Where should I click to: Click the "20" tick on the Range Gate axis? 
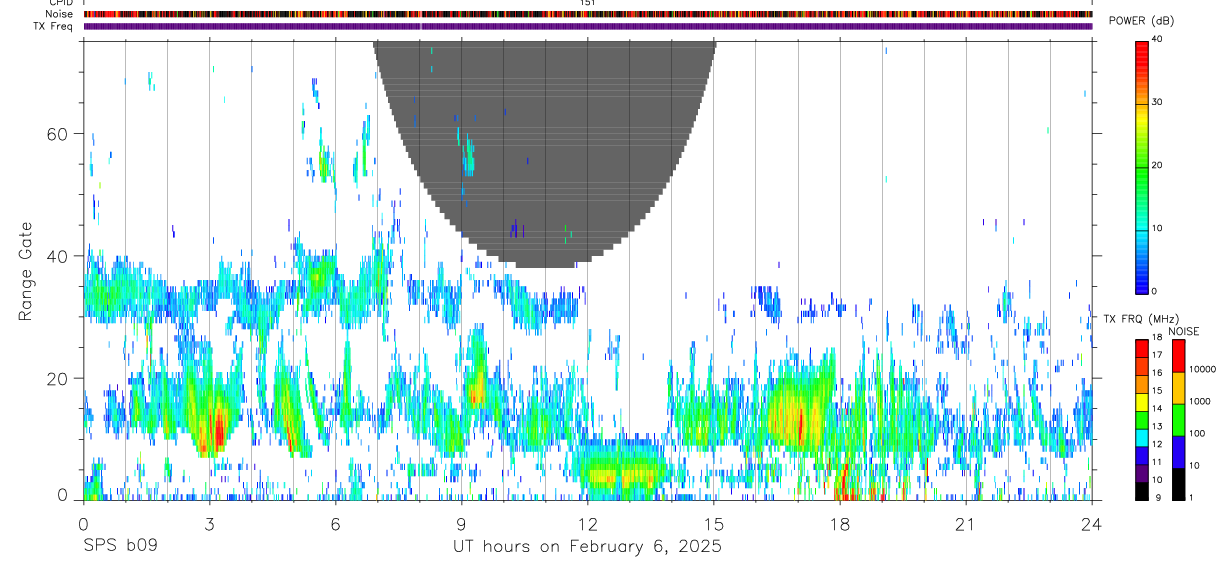(x=59, y=378)
